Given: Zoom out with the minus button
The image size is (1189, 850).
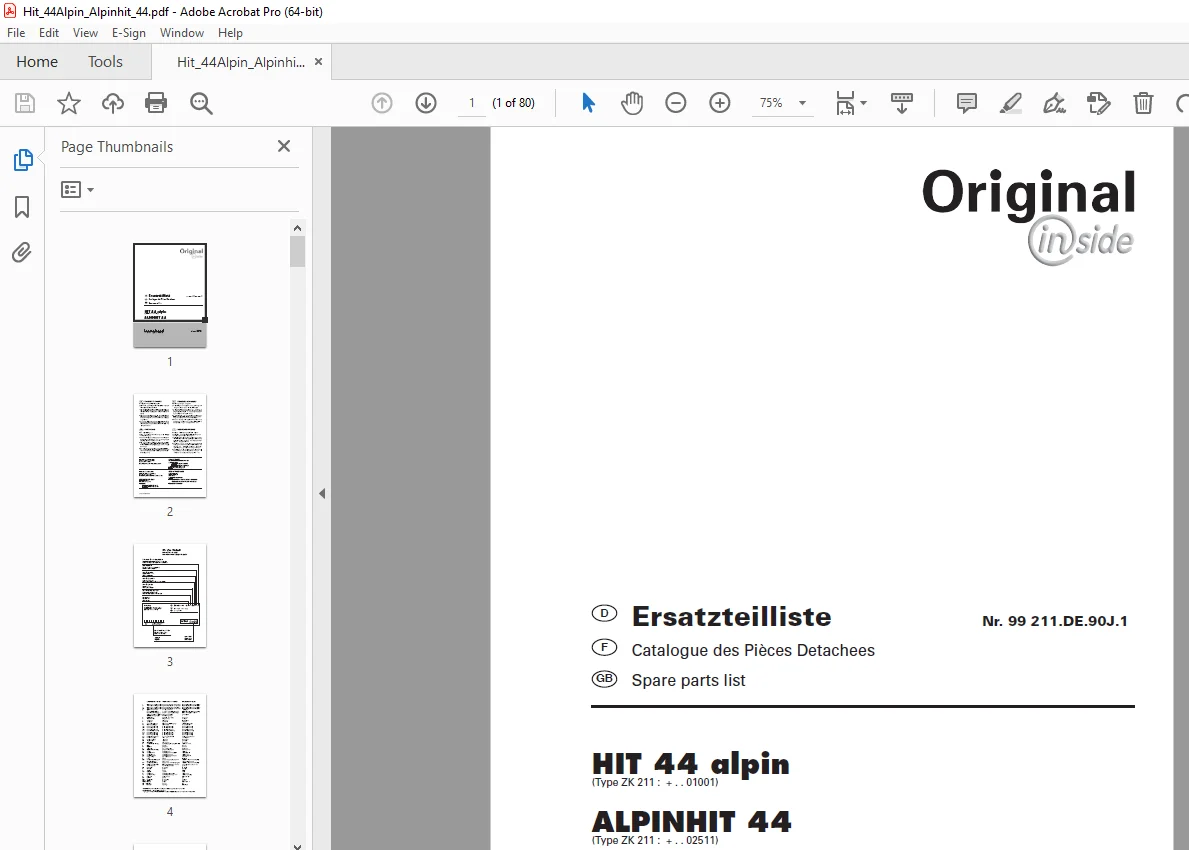Looking at the screenshot, I should pos(676,103).
